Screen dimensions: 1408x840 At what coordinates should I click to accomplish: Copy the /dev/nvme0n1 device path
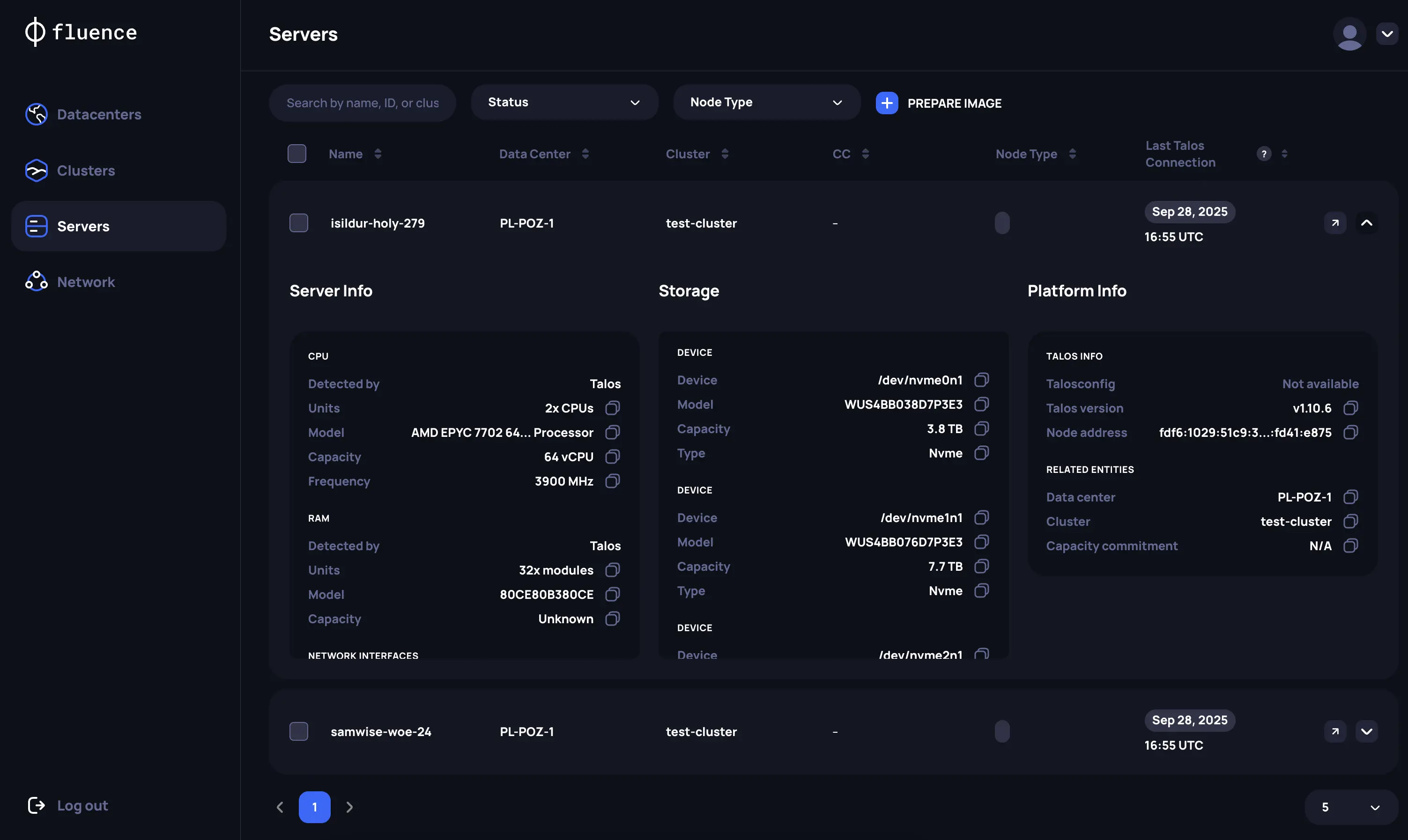pos(981,380)
